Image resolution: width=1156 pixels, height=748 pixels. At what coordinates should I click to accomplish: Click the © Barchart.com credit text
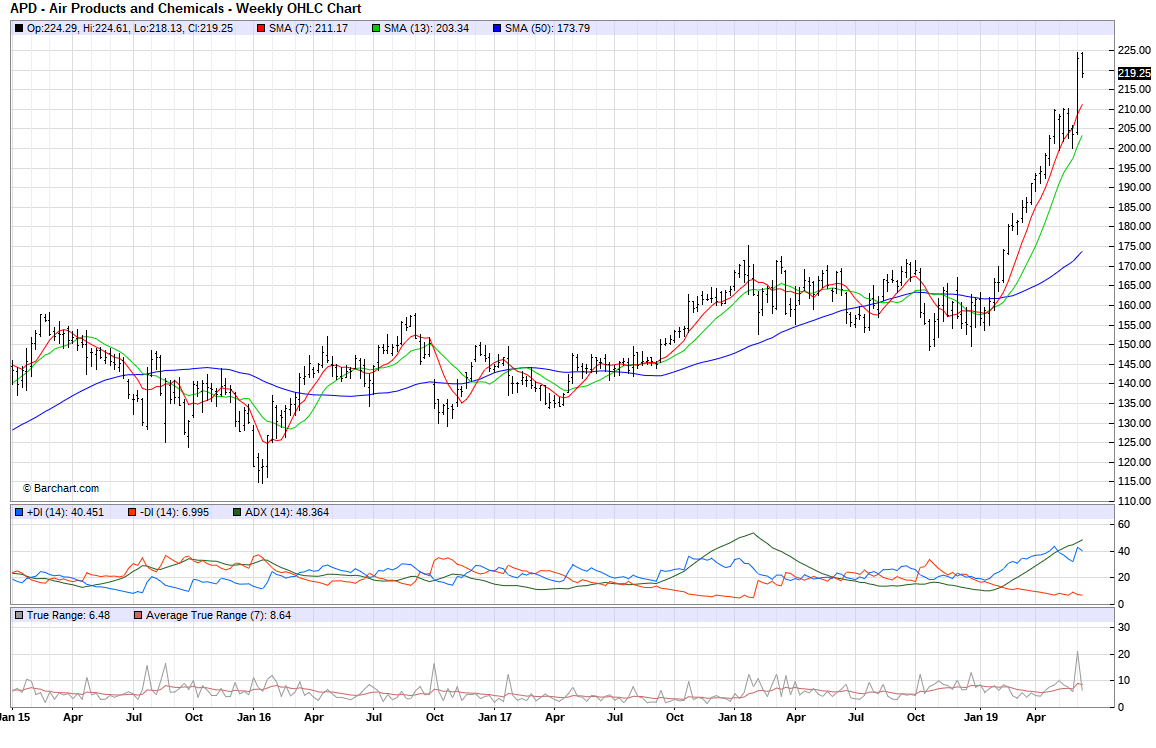click(x=60, y=489)
